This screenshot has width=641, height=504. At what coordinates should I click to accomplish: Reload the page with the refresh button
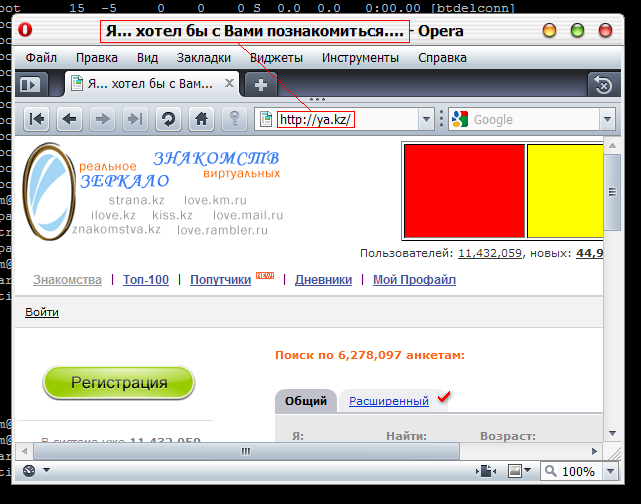(x=168, y=119)
